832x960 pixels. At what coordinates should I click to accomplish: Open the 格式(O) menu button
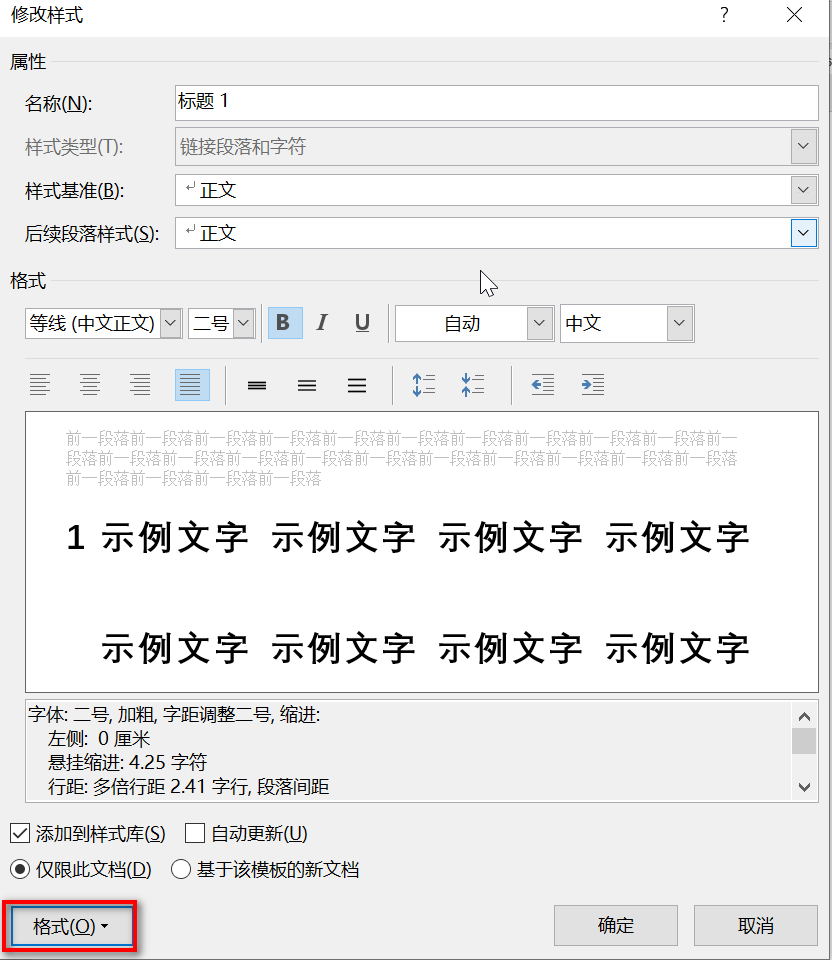click(71, 926)
